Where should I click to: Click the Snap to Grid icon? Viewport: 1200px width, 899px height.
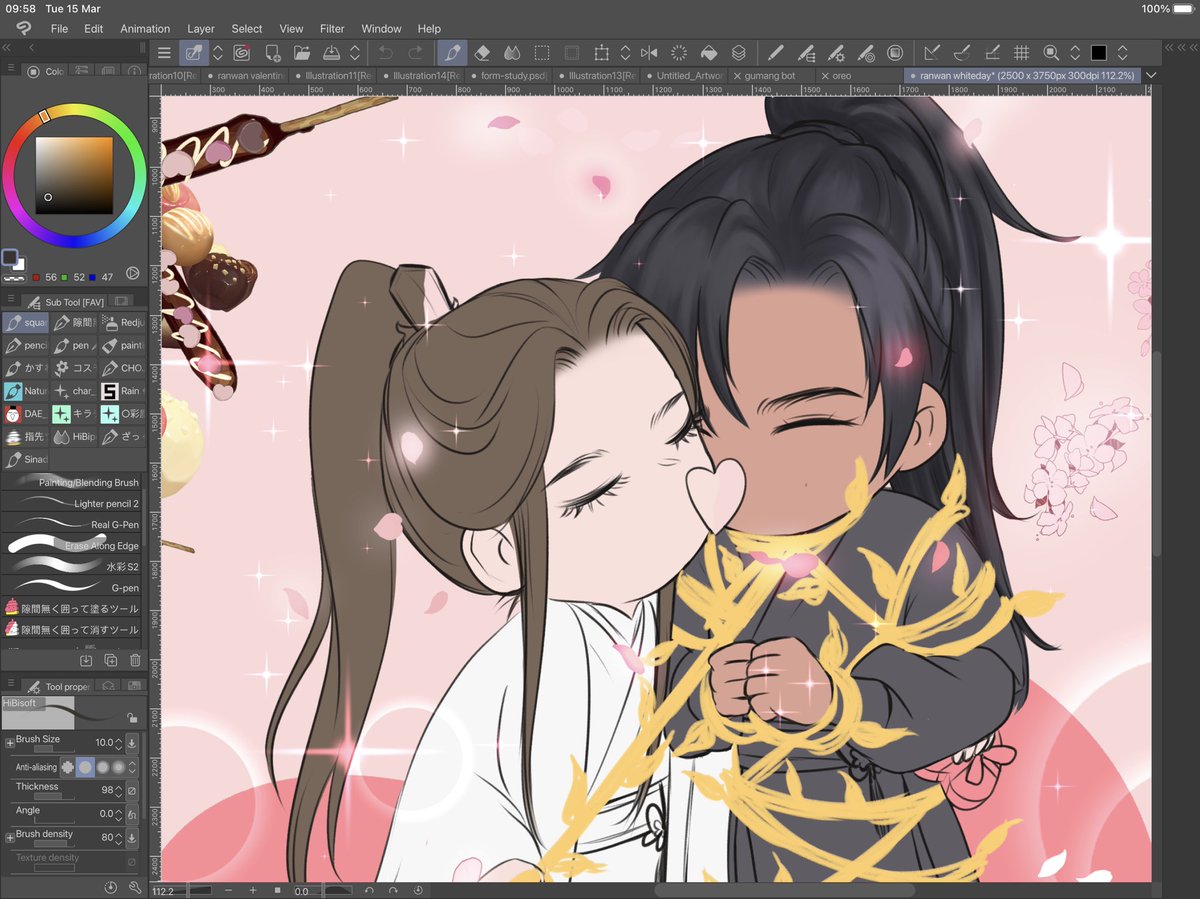point(1021,52)
